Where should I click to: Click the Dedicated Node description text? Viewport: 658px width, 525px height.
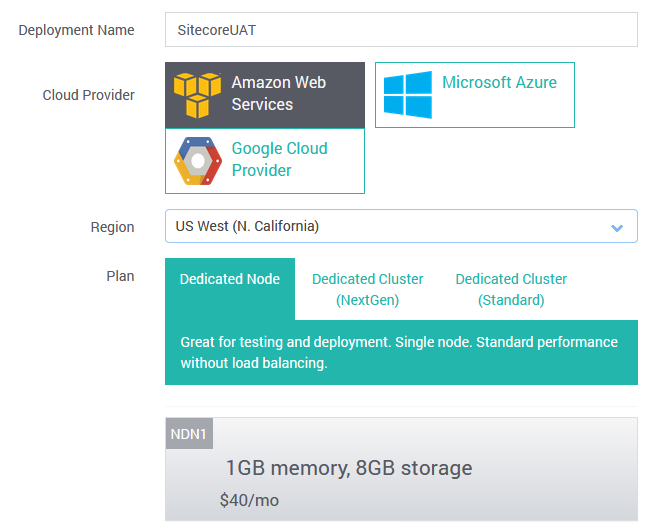pyautogui.click(x=399, y=353)
